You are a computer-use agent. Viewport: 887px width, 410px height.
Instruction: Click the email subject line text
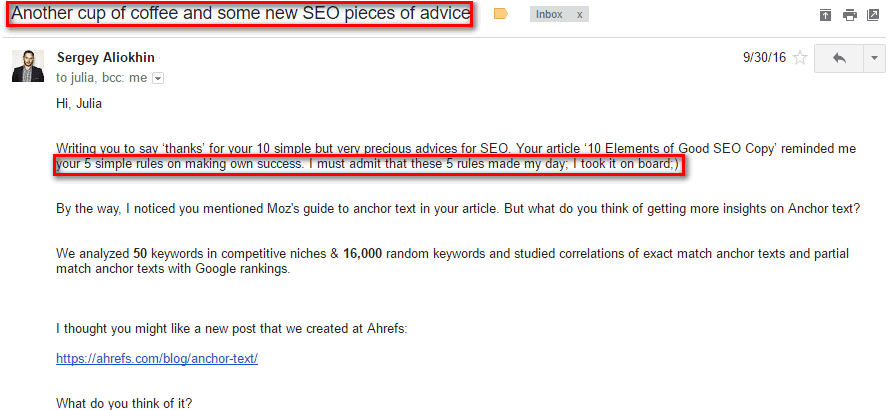point(241,14)
